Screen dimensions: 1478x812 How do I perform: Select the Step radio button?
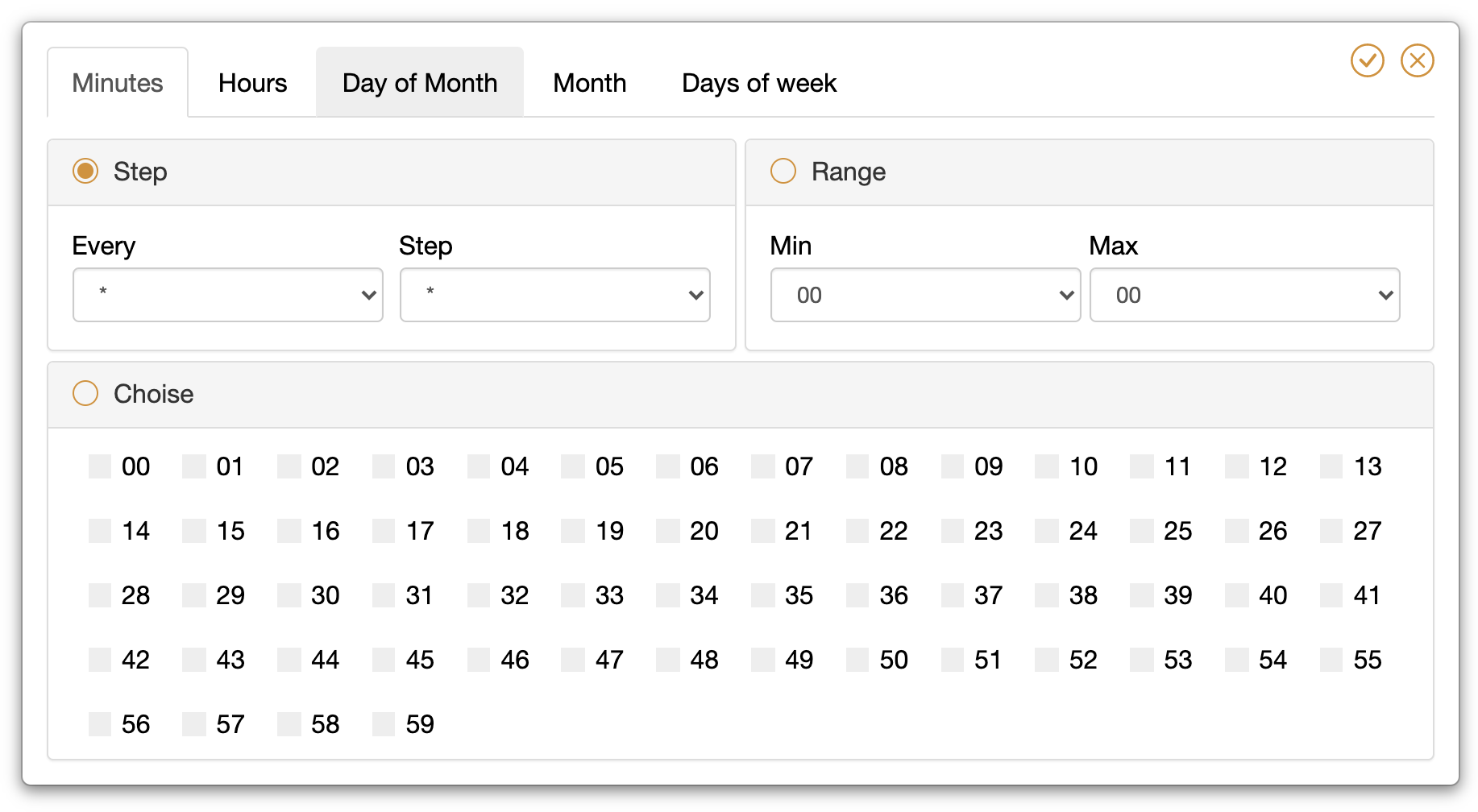tap(85, 171)
